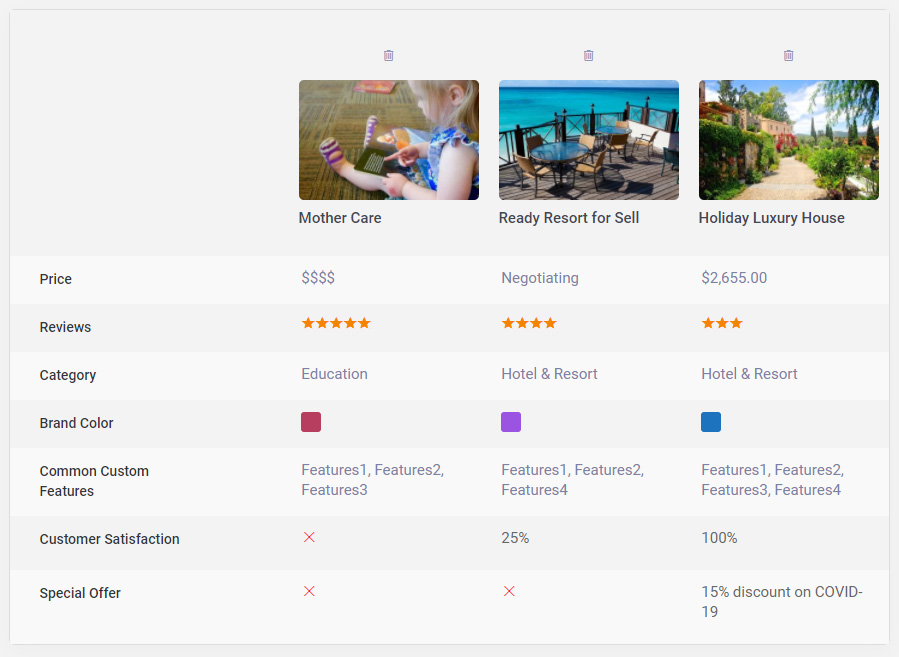Click Ready Resort's Special Offer cross icon
Screen dimensions: 899x657
tap(509, 591)
